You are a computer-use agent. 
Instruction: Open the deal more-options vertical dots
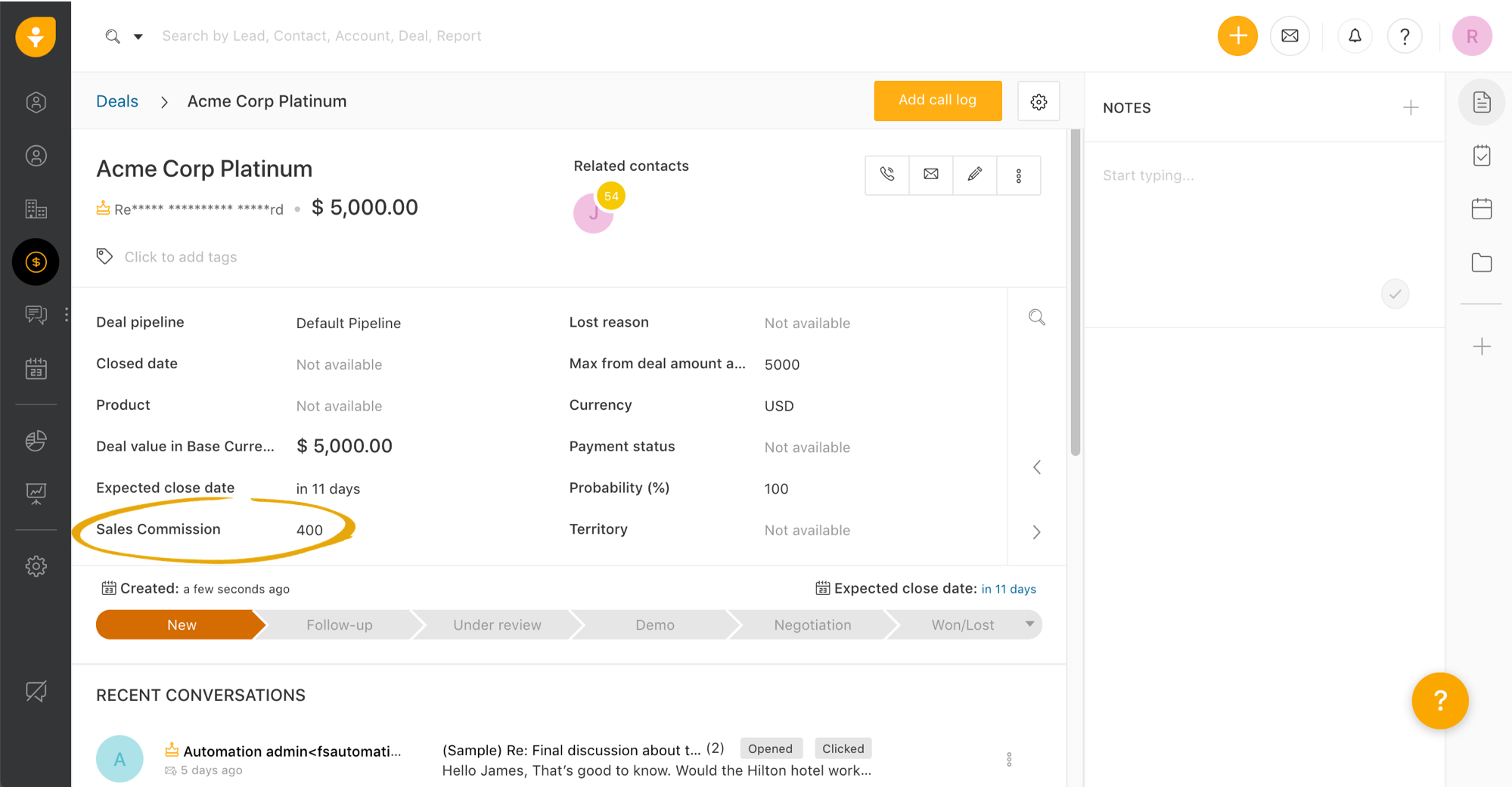click(1019, 175)
